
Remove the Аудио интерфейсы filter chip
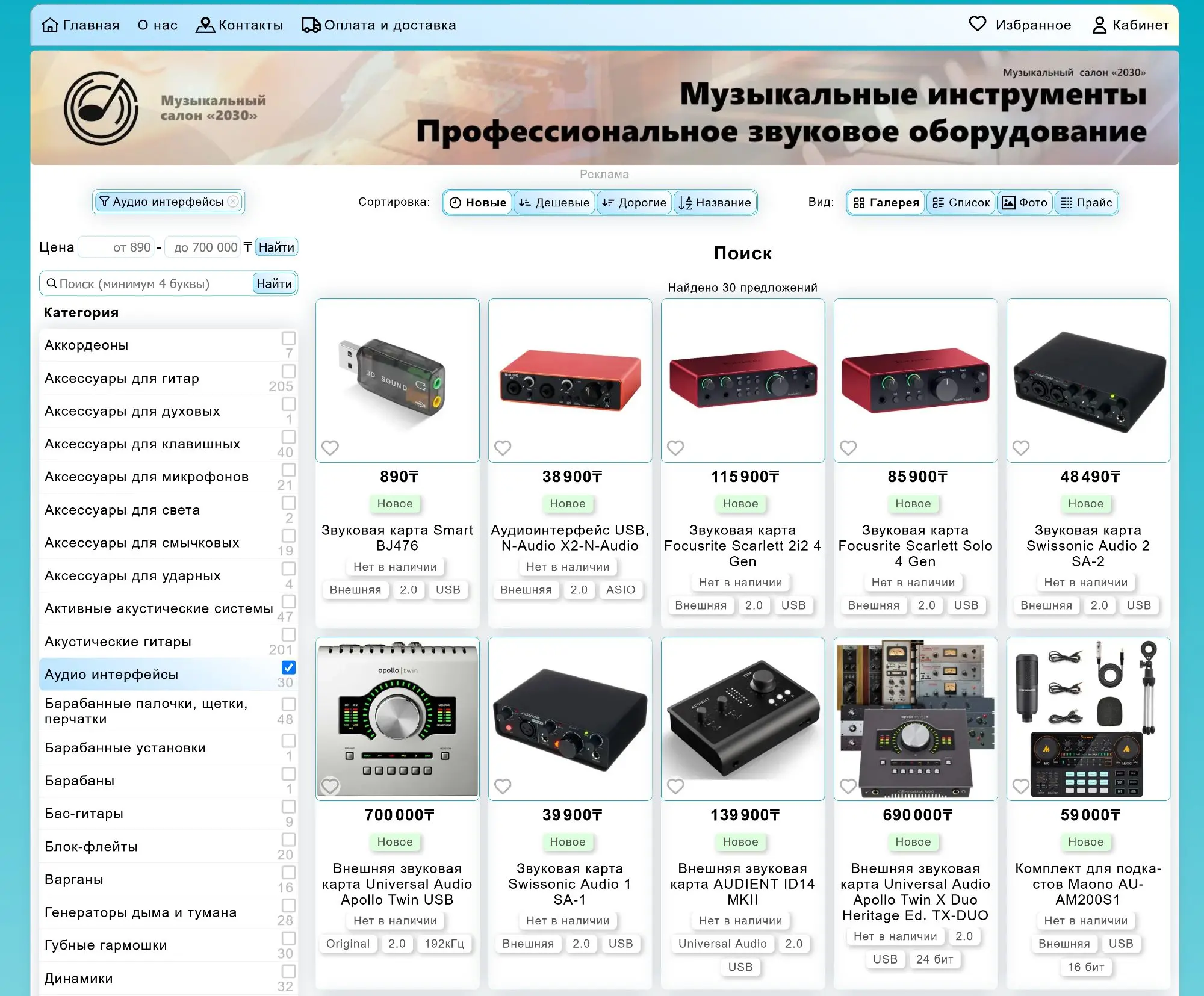233,202
